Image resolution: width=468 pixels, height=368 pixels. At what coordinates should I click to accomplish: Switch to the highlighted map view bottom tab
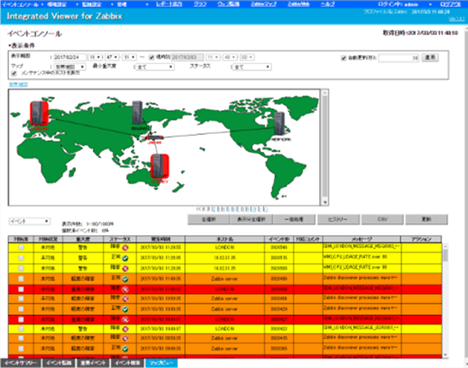coord(161,363)
